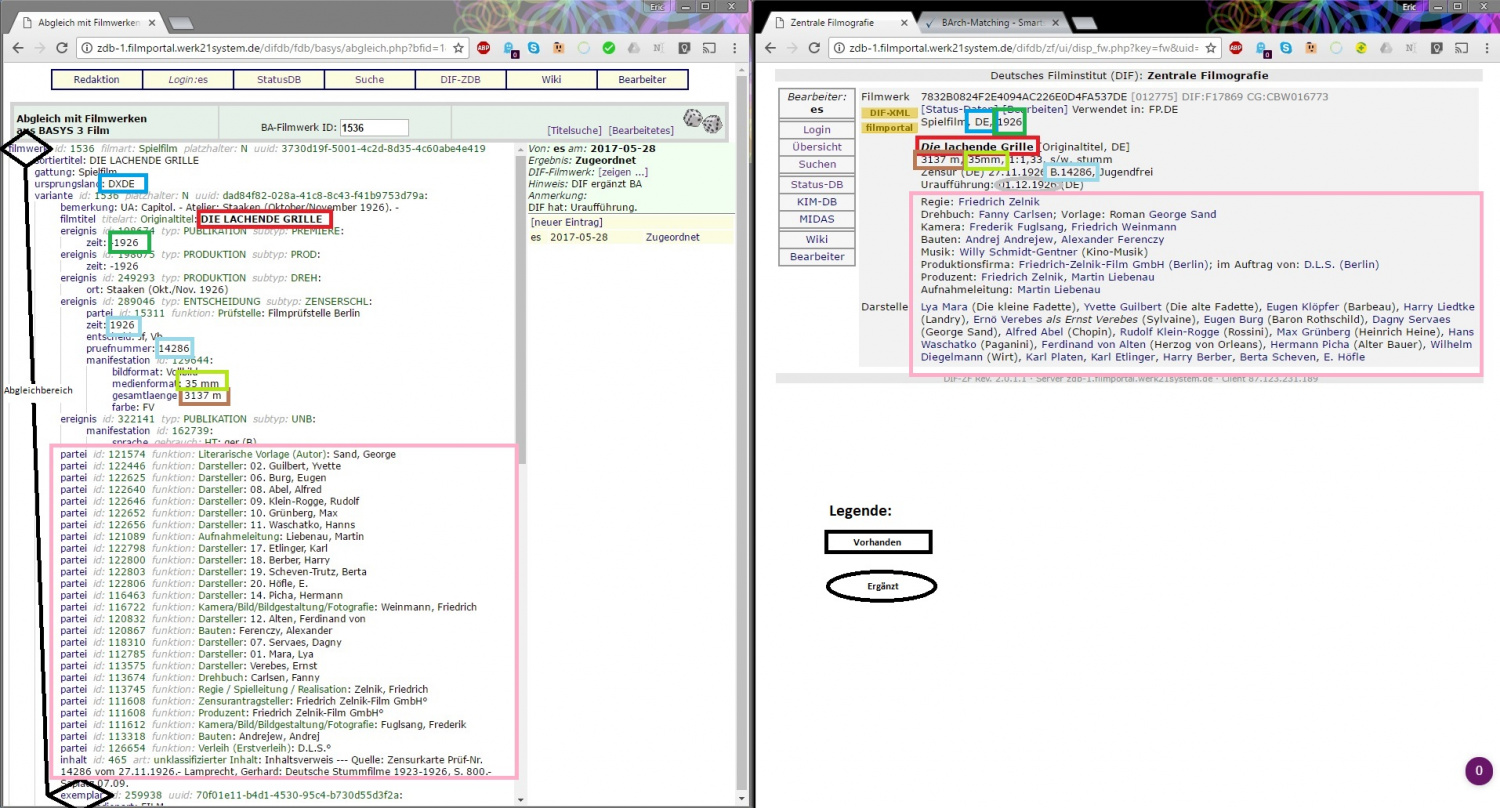Open DIF-ZDB in the top navigation
The width and height of the screenshot is (1500, 808).
(x=460, y=80)
